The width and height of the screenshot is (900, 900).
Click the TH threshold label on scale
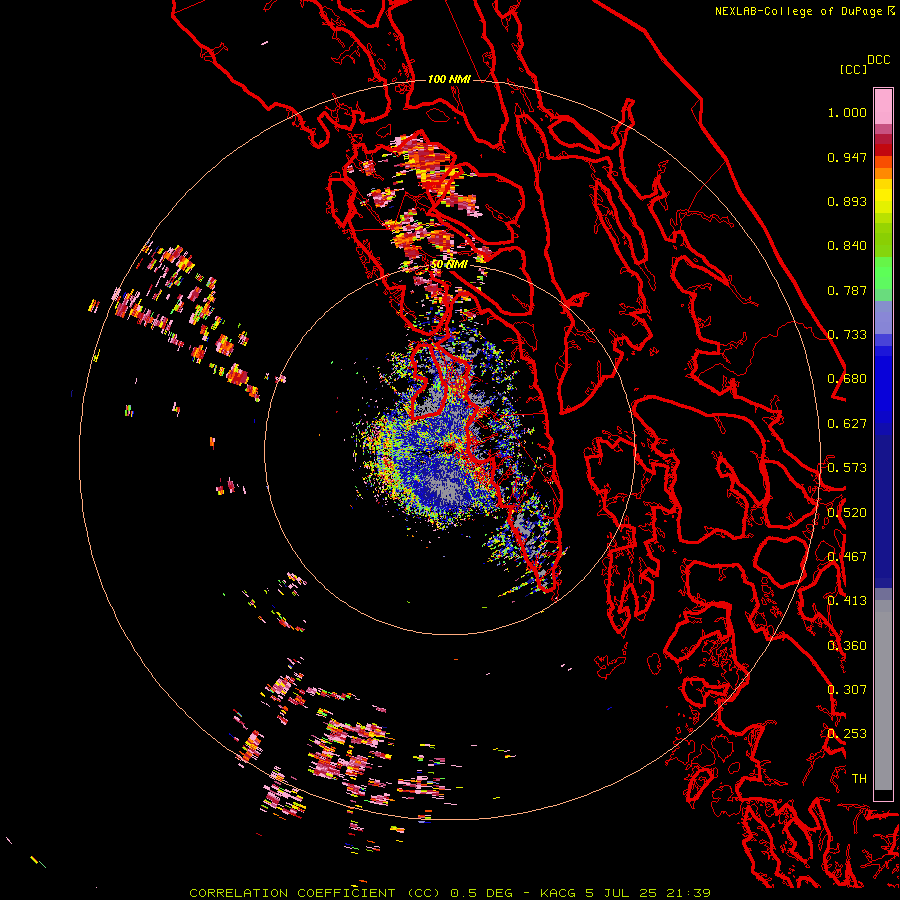pos(859,779)
